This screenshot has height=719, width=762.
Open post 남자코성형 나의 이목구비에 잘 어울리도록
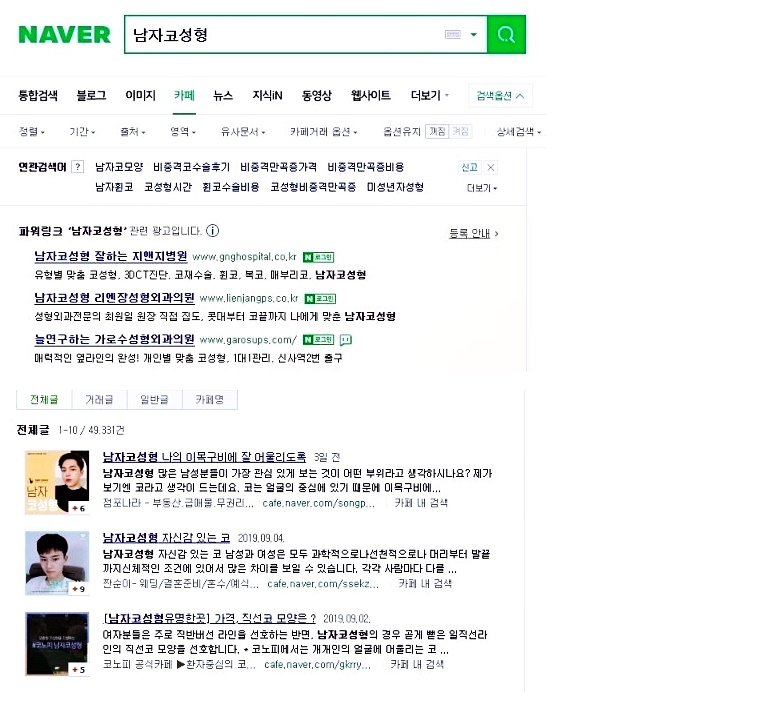205,457
